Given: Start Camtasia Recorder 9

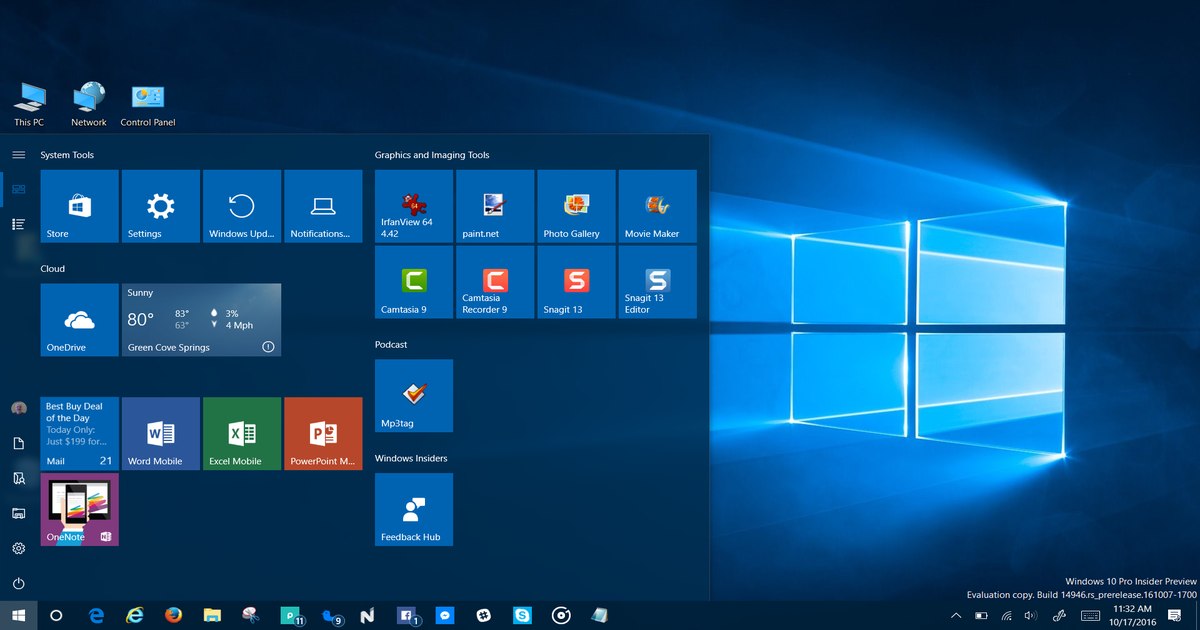Looking at the screenshot, I should coord(494,282).
